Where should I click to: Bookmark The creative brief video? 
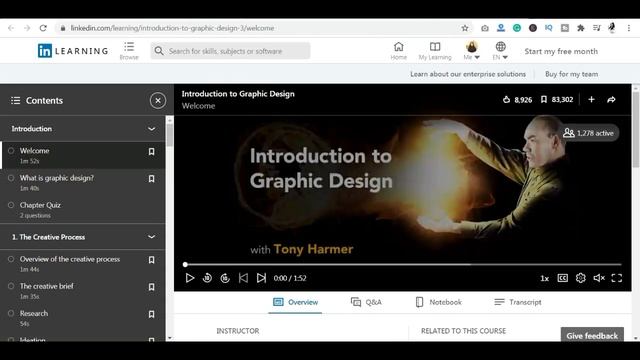pyautogui.click(x=151, y=287)
